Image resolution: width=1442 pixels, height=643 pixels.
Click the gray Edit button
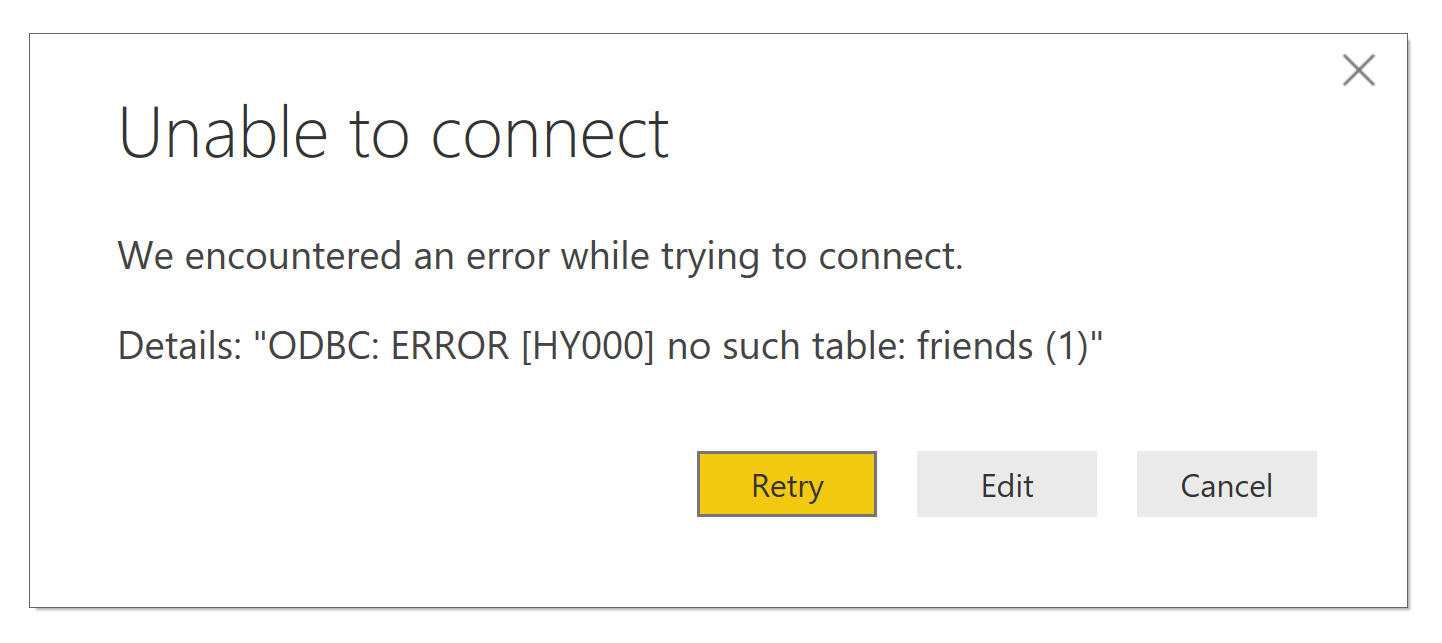[1006, 485]
